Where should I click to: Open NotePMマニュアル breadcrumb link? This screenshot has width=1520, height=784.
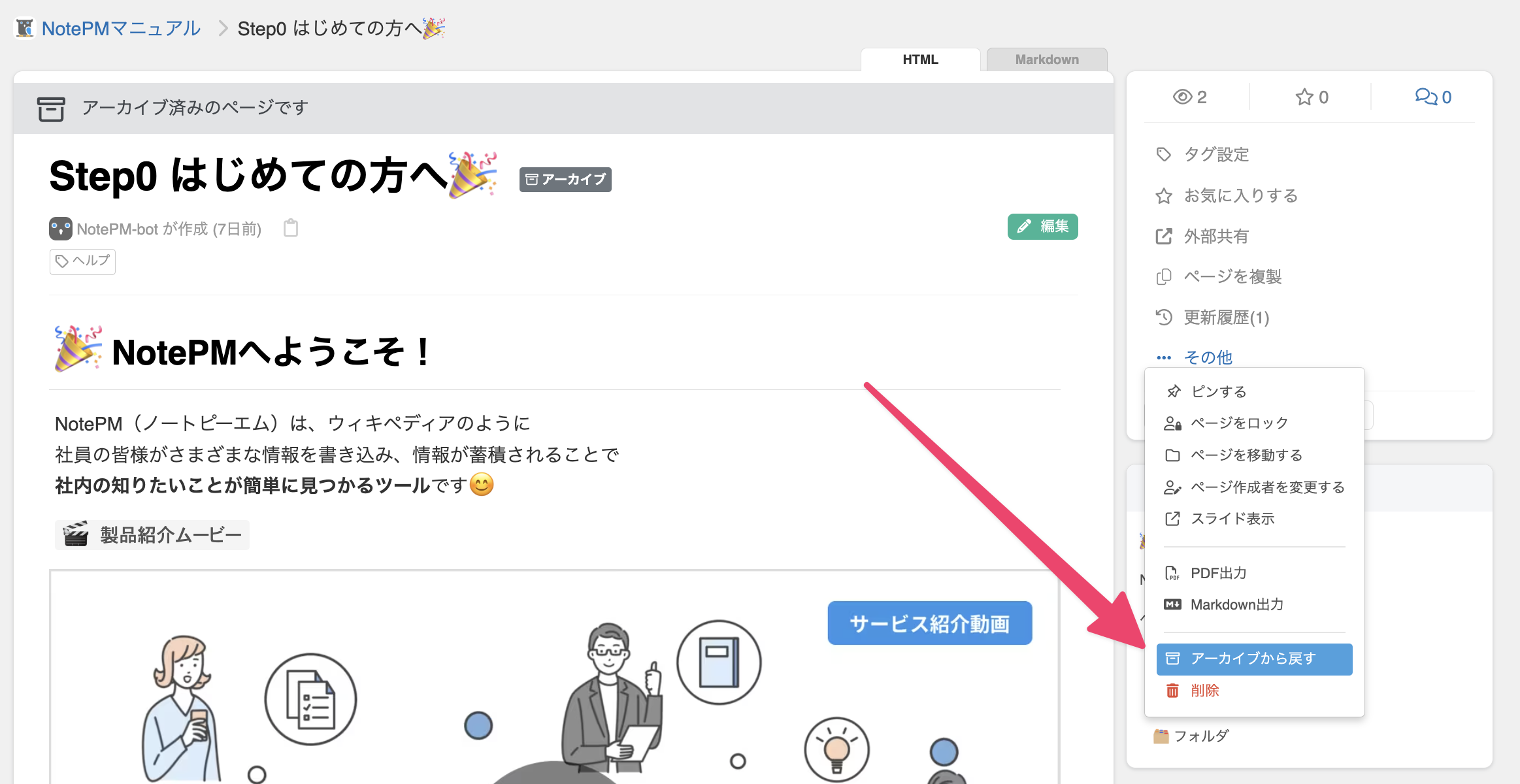pyautogui.click(x=121, y=28)
